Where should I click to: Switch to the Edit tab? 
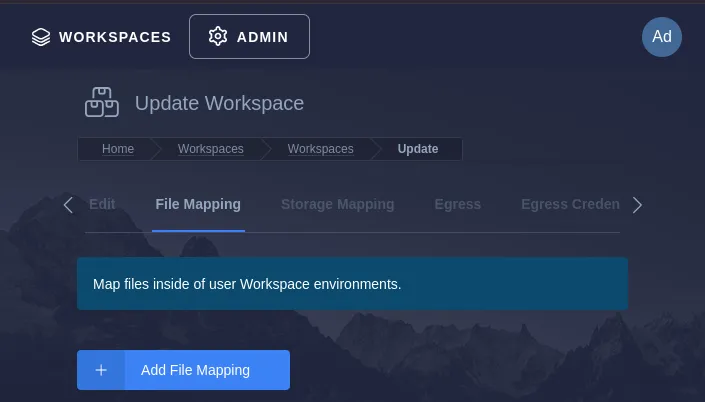pos(102,204)
